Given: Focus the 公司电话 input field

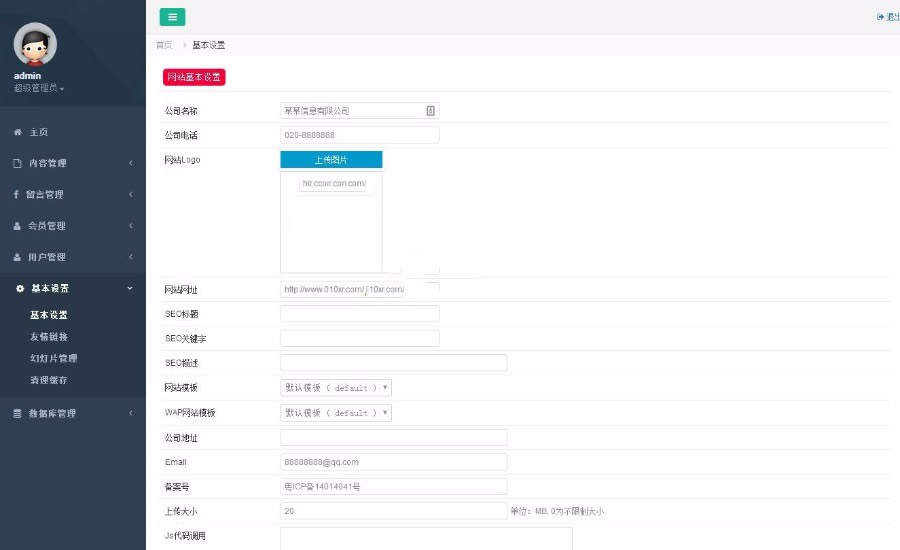Looking at the screenshot, I should 360,135.
